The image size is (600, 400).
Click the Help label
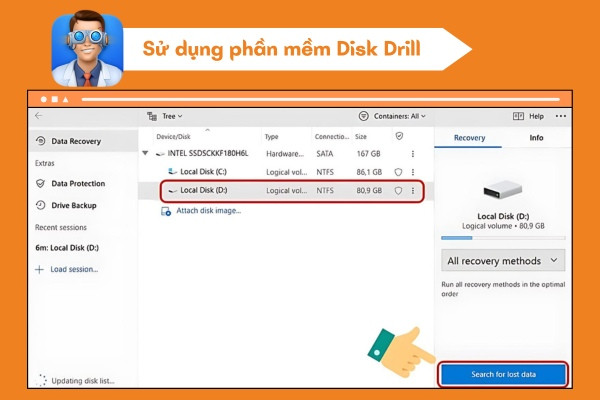pos(536,116)
